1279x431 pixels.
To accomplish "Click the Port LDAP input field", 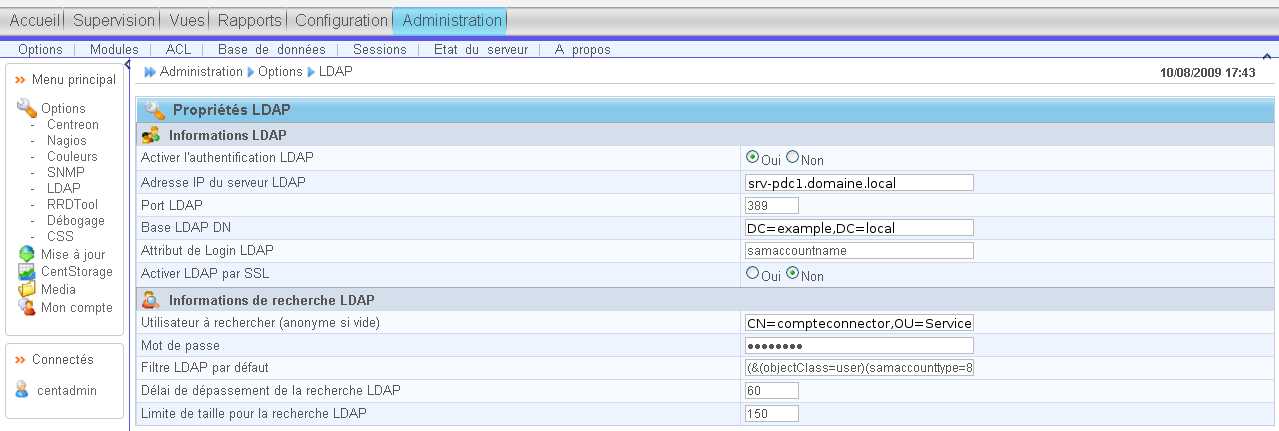I will 772,205.
